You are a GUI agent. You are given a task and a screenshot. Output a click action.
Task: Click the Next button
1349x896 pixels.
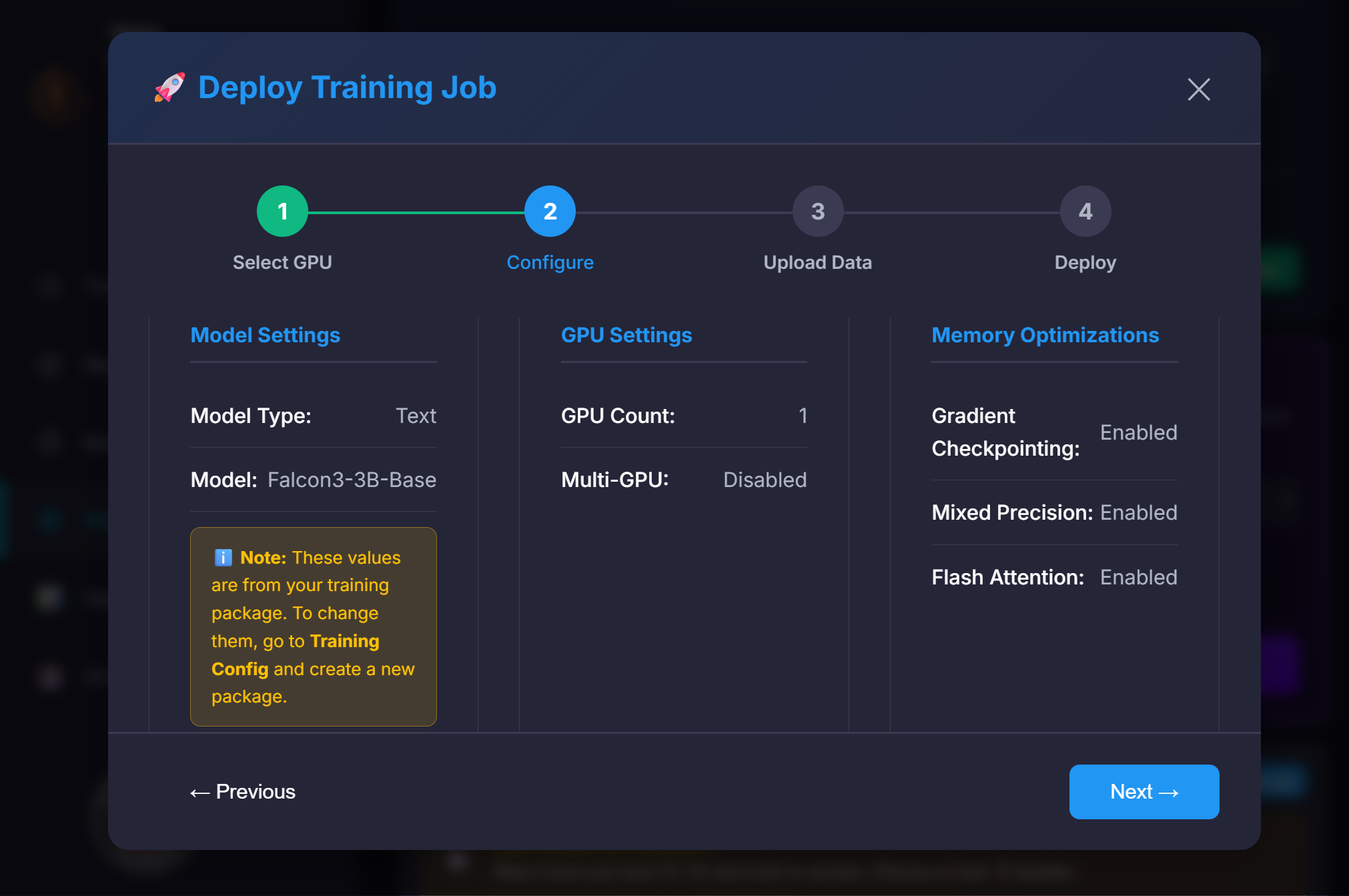click(1144, 792)
